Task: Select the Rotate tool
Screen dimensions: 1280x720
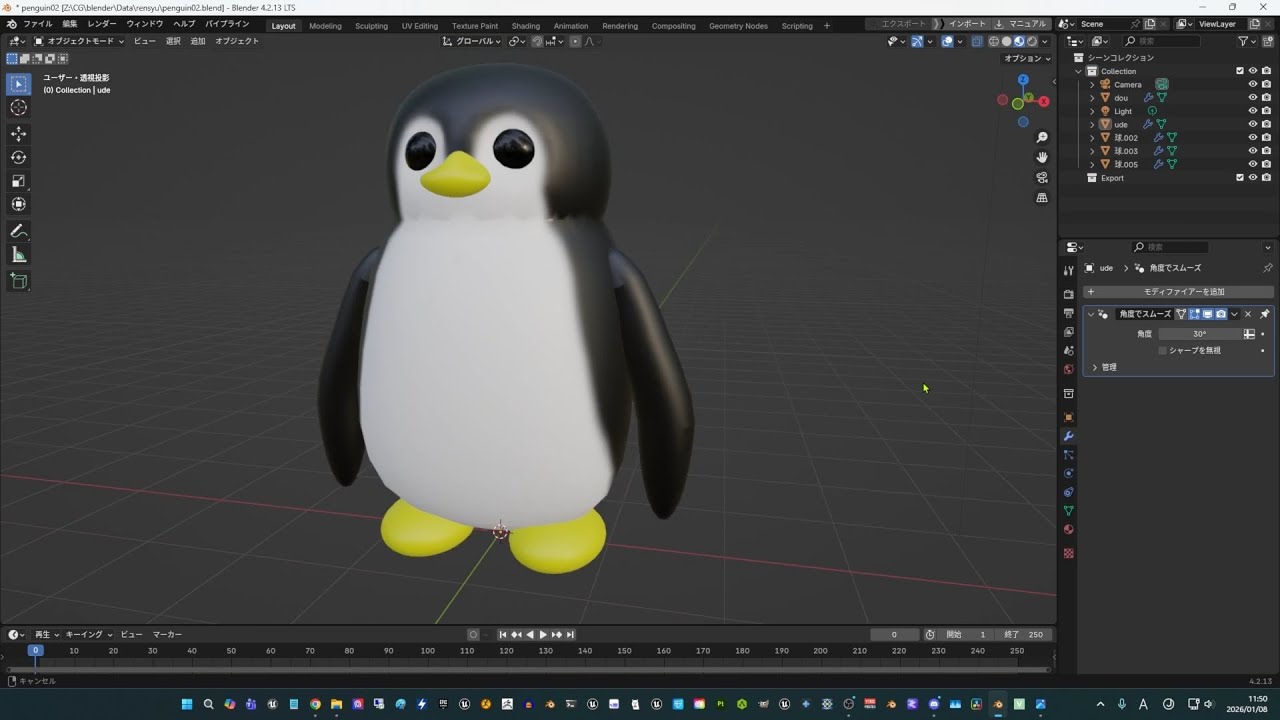Action: coord(19,157)
